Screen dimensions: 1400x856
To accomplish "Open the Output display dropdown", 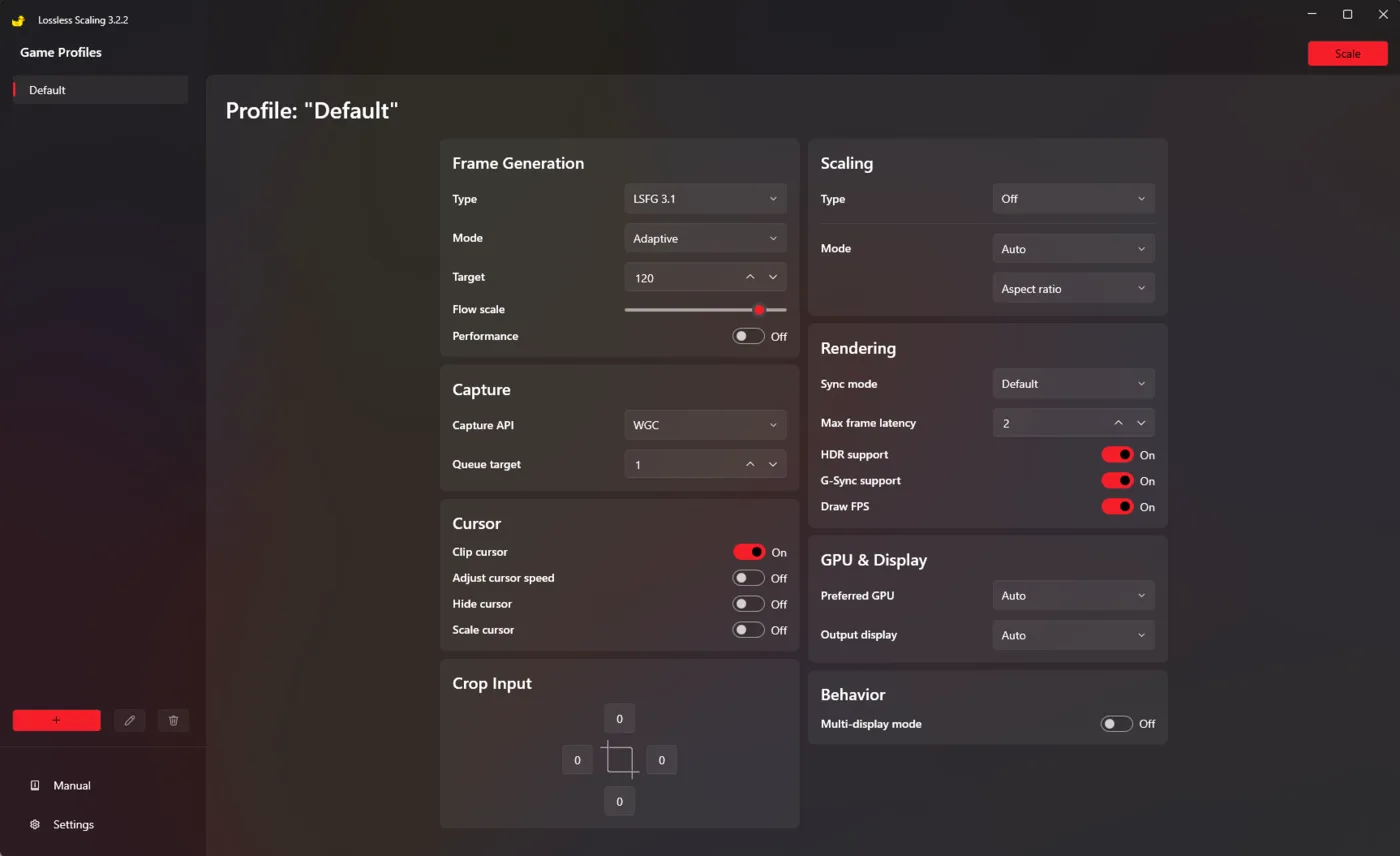I will (1073, 635).
